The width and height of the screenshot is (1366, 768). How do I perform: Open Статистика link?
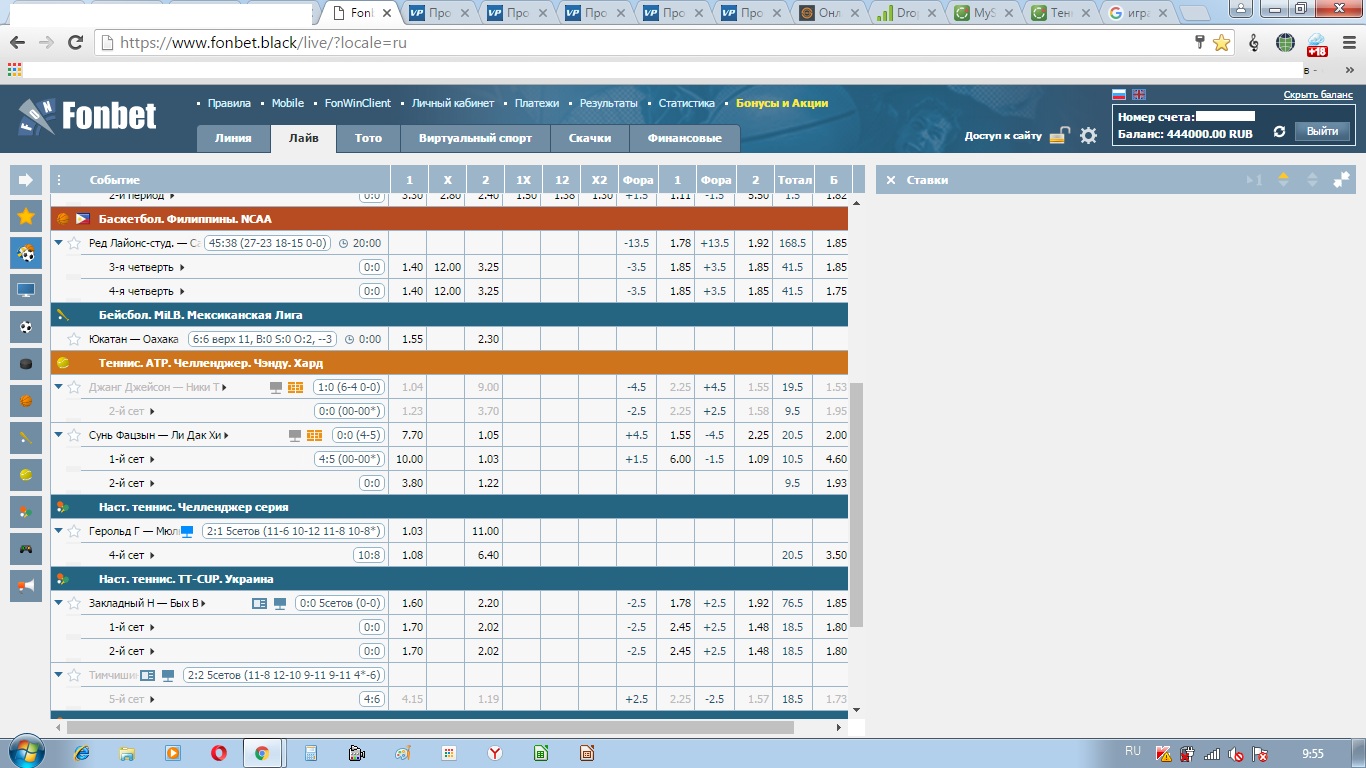click(686, 103)
